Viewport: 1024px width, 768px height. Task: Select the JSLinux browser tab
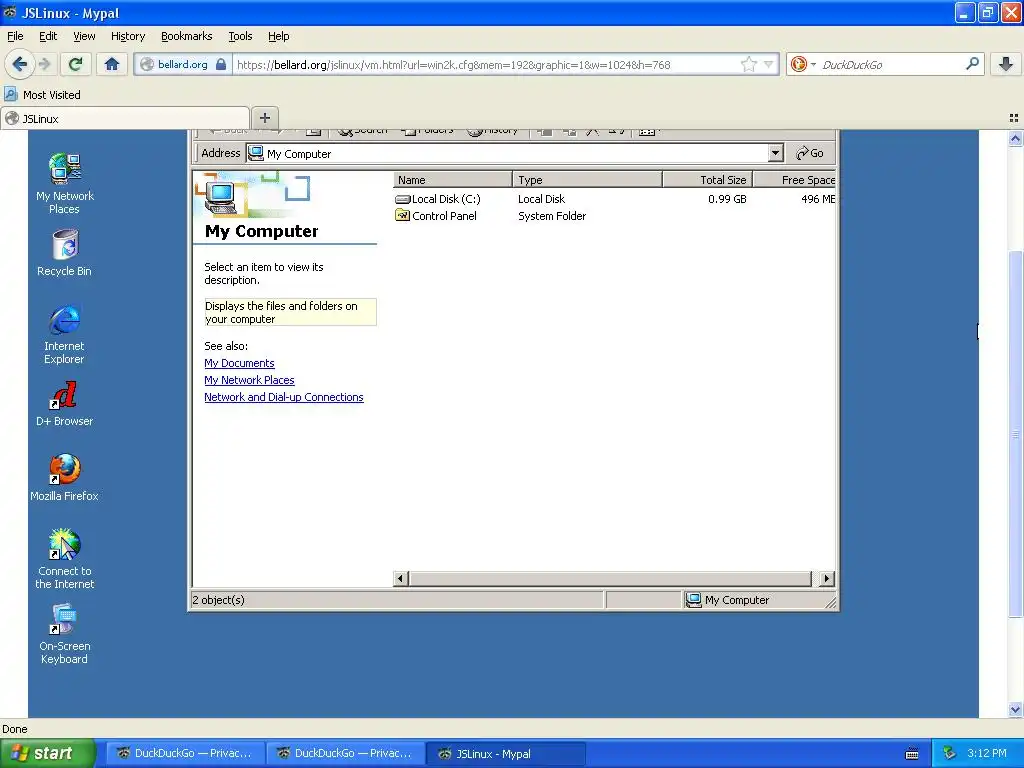[x=125, y=118]
